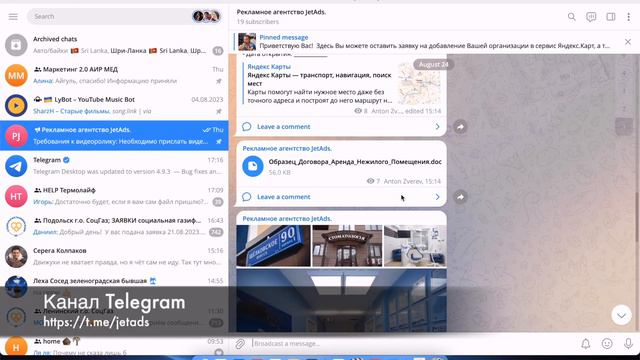This screenshot has width=640, height=360.
Task: Click the Яндекс Карты map preview thumbnail
Action: (420, 84)
